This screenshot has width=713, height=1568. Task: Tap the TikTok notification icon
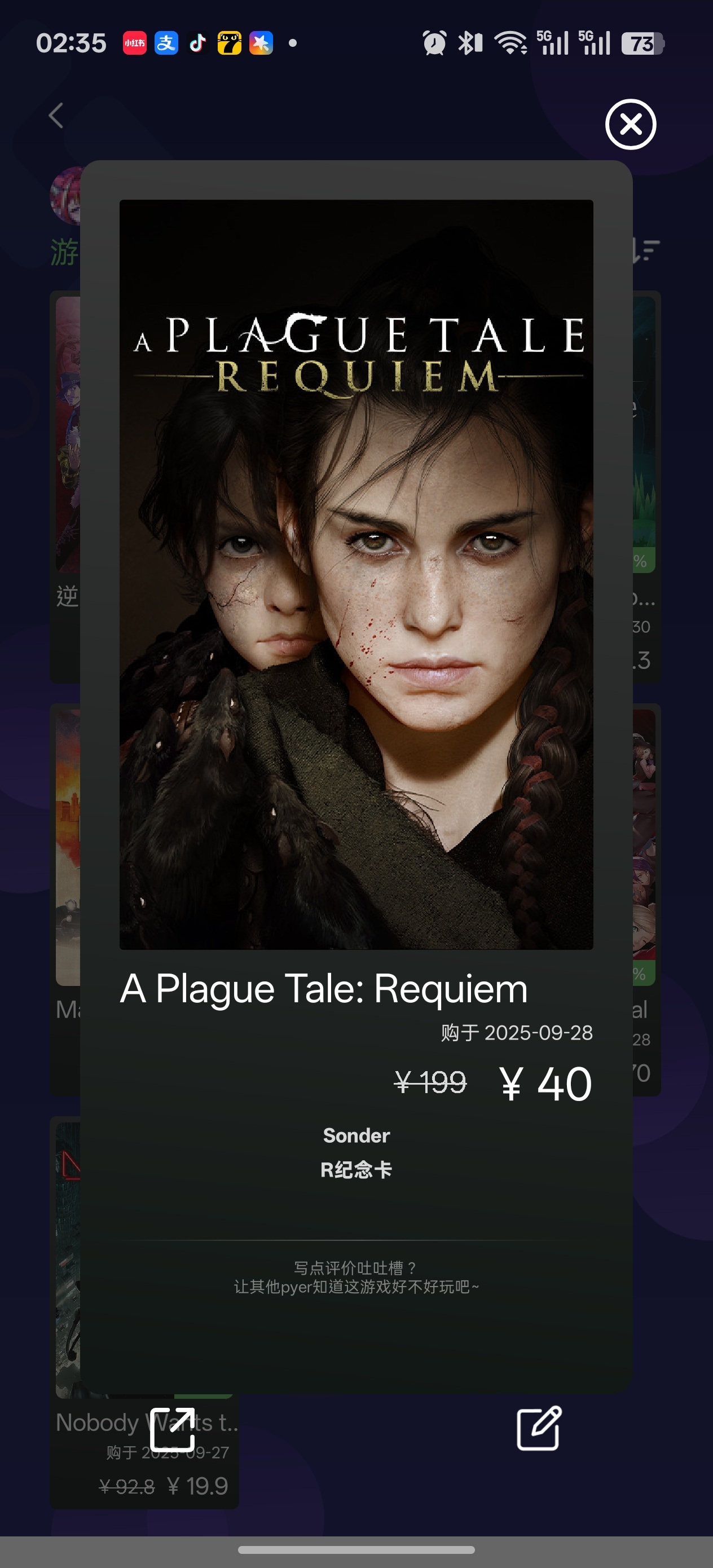pyautogui.click(x=198, y=43)
